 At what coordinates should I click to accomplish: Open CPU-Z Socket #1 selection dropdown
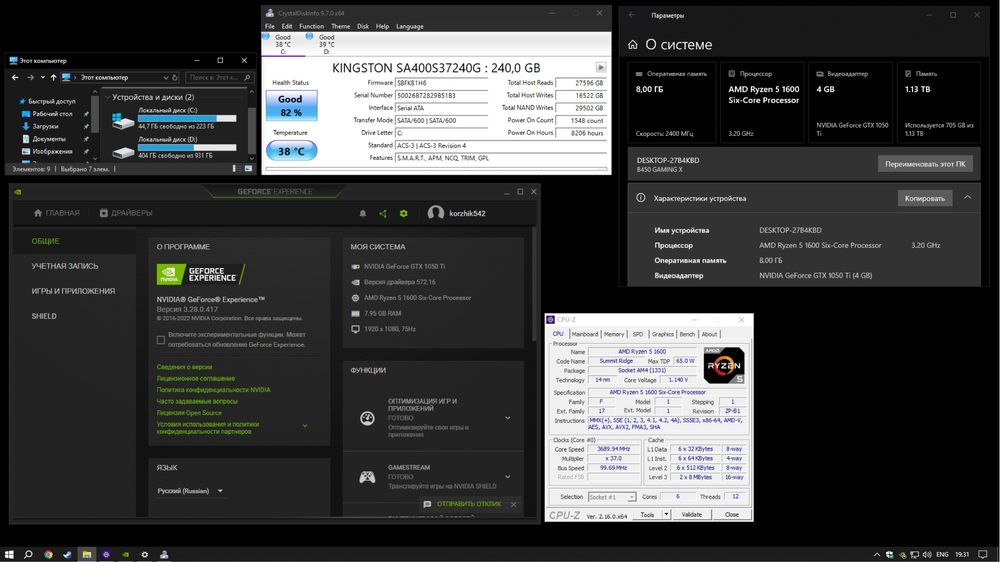click(612, 497)
